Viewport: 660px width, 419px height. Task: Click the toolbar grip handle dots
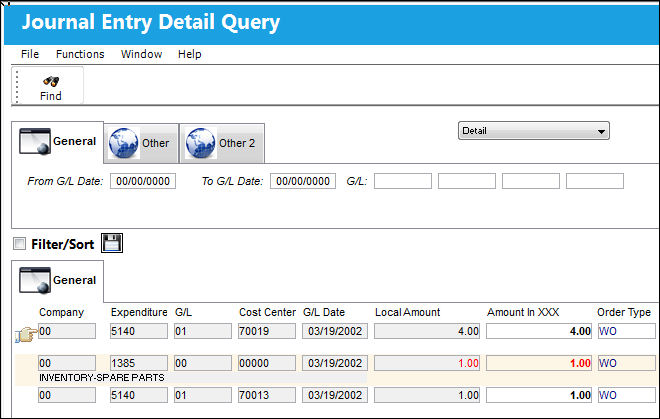[17, 86]
